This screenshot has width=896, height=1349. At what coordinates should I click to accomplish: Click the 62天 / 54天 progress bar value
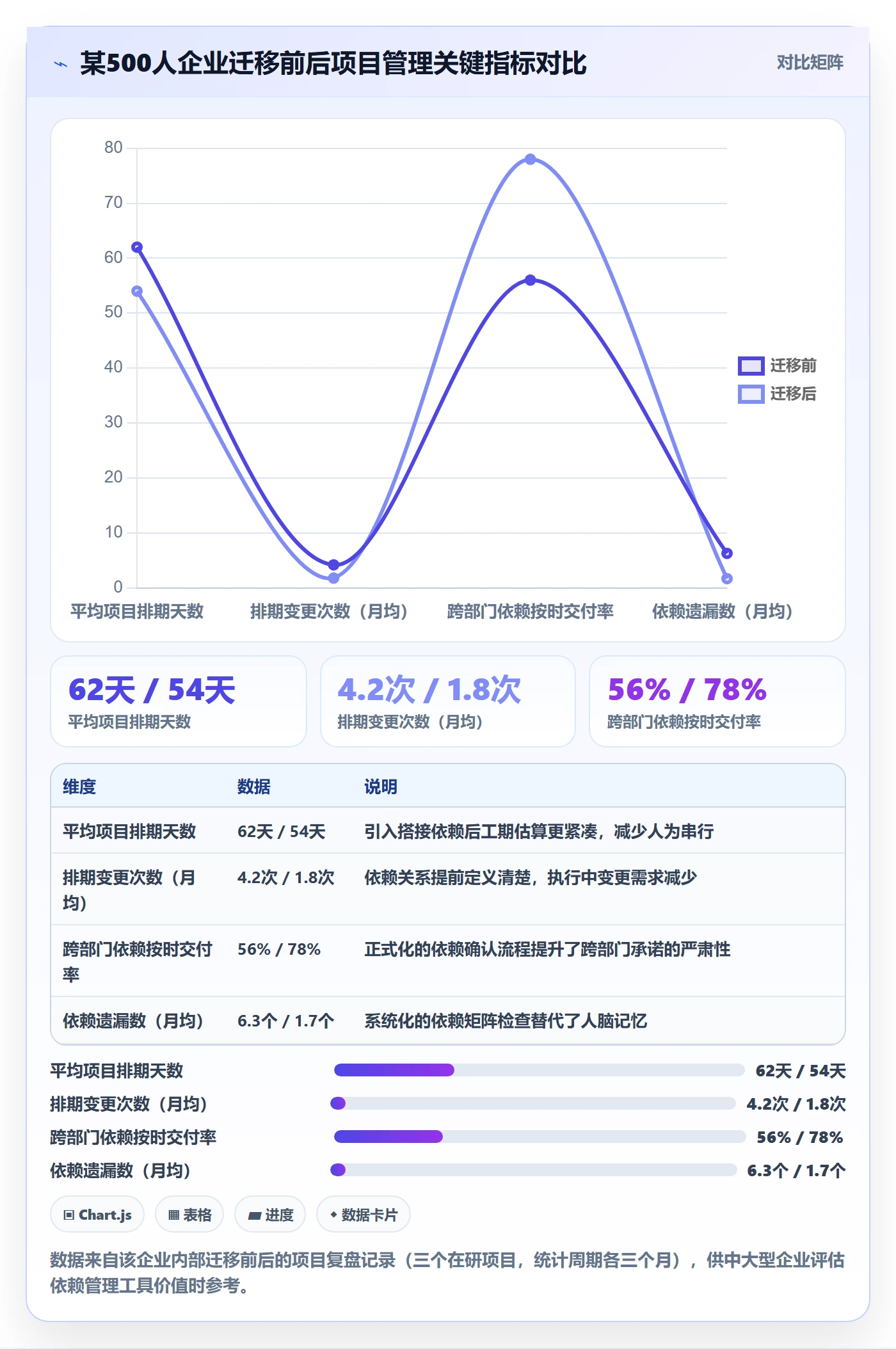801,1071
